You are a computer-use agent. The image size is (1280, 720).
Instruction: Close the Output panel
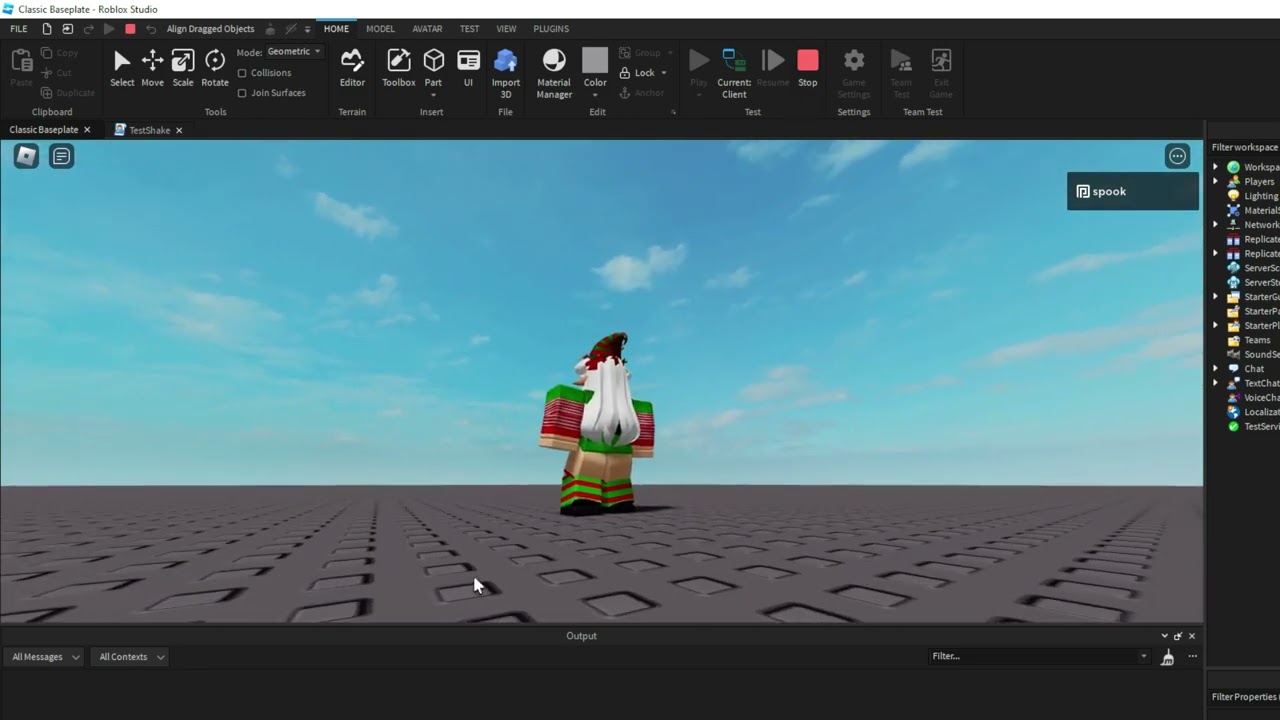pyautogui.click(x=1192, y=636)
